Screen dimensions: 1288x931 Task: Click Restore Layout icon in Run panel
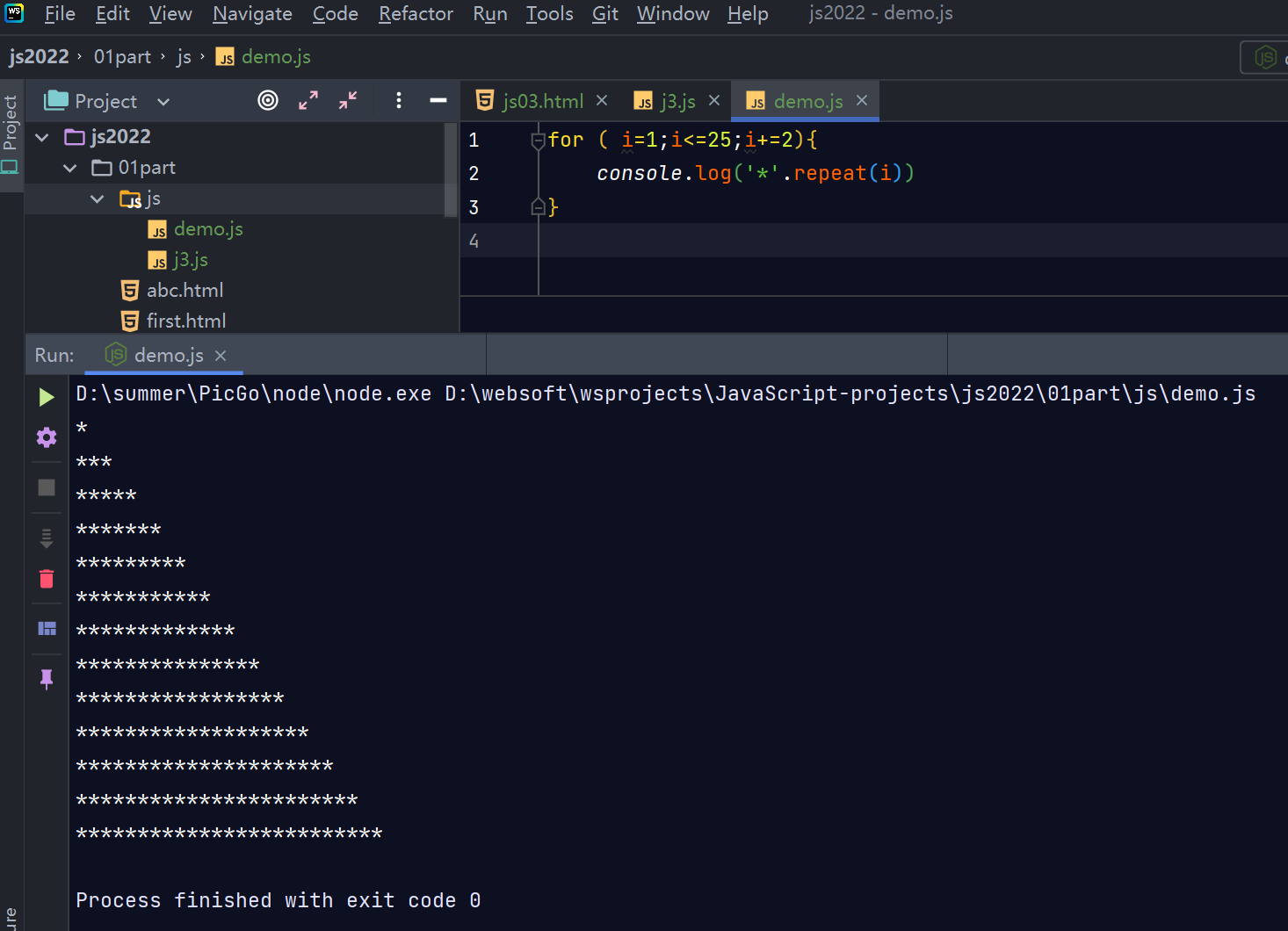47,629
